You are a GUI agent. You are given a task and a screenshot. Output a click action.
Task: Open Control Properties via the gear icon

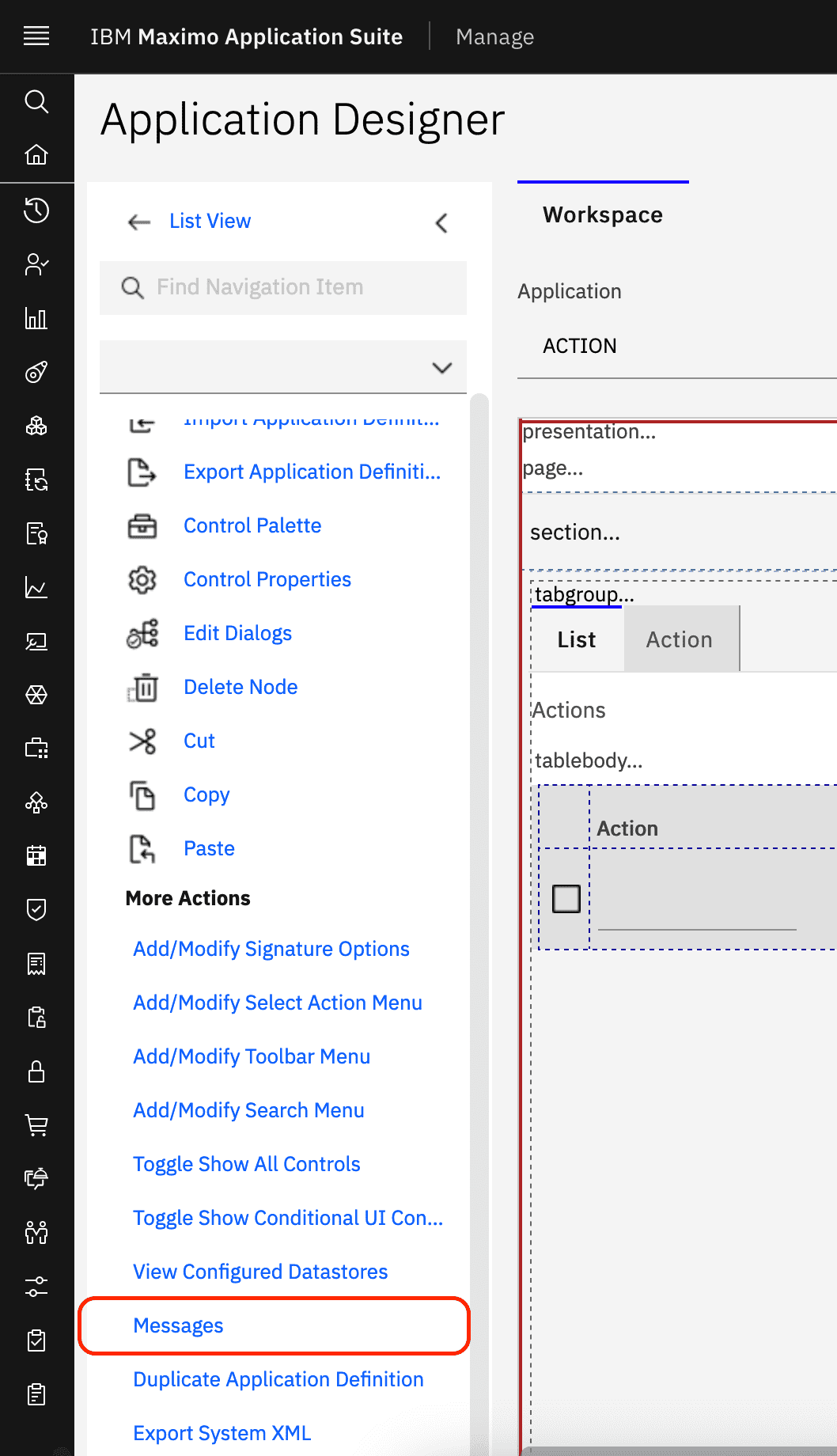(142, 580)
